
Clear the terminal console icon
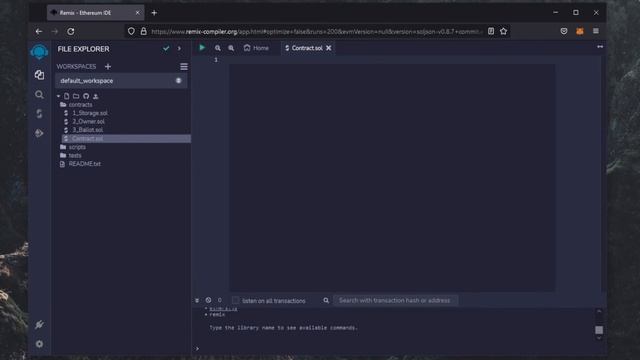(208, 300)
